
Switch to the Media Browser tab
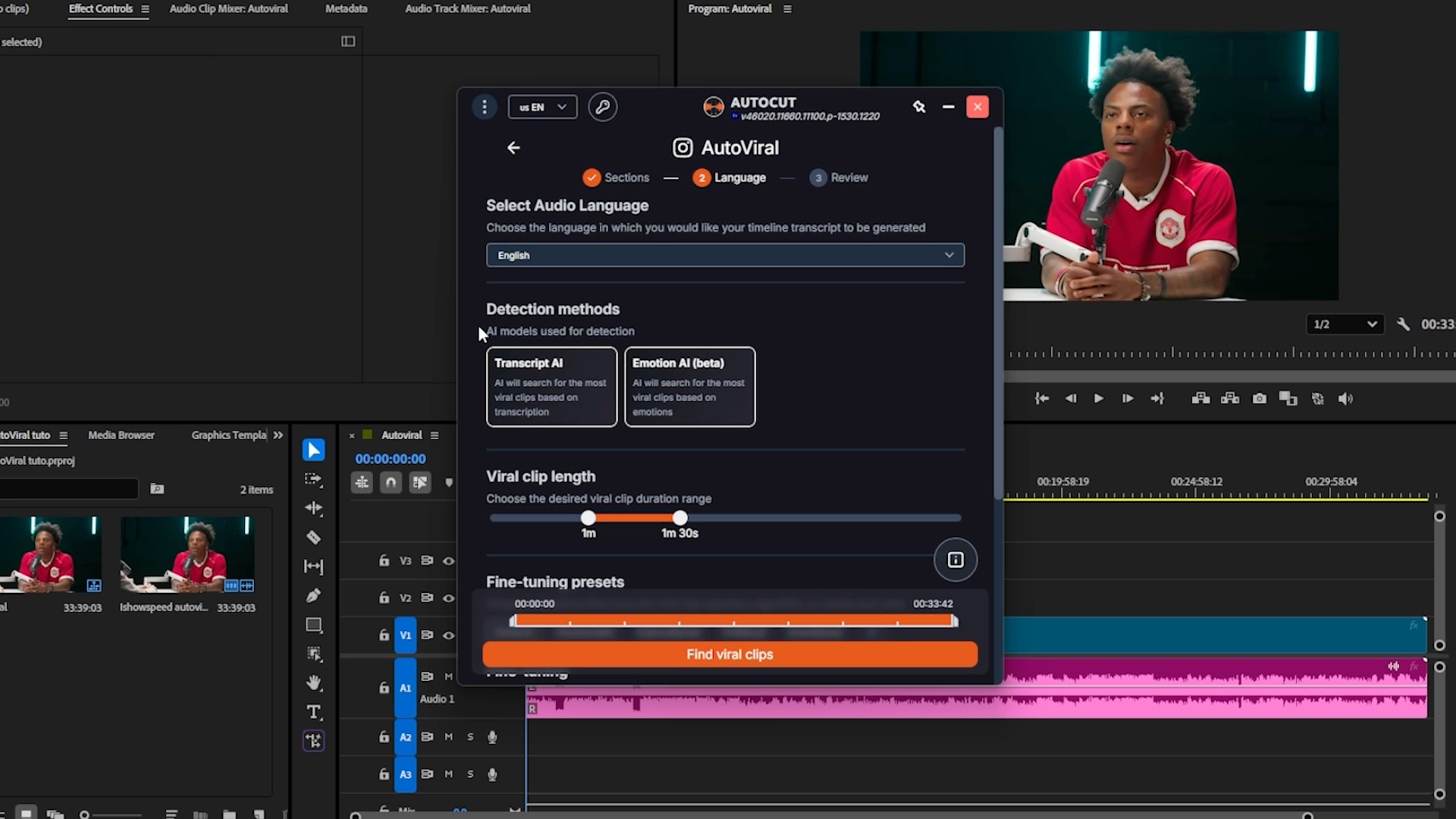click(x=121, y=435)
